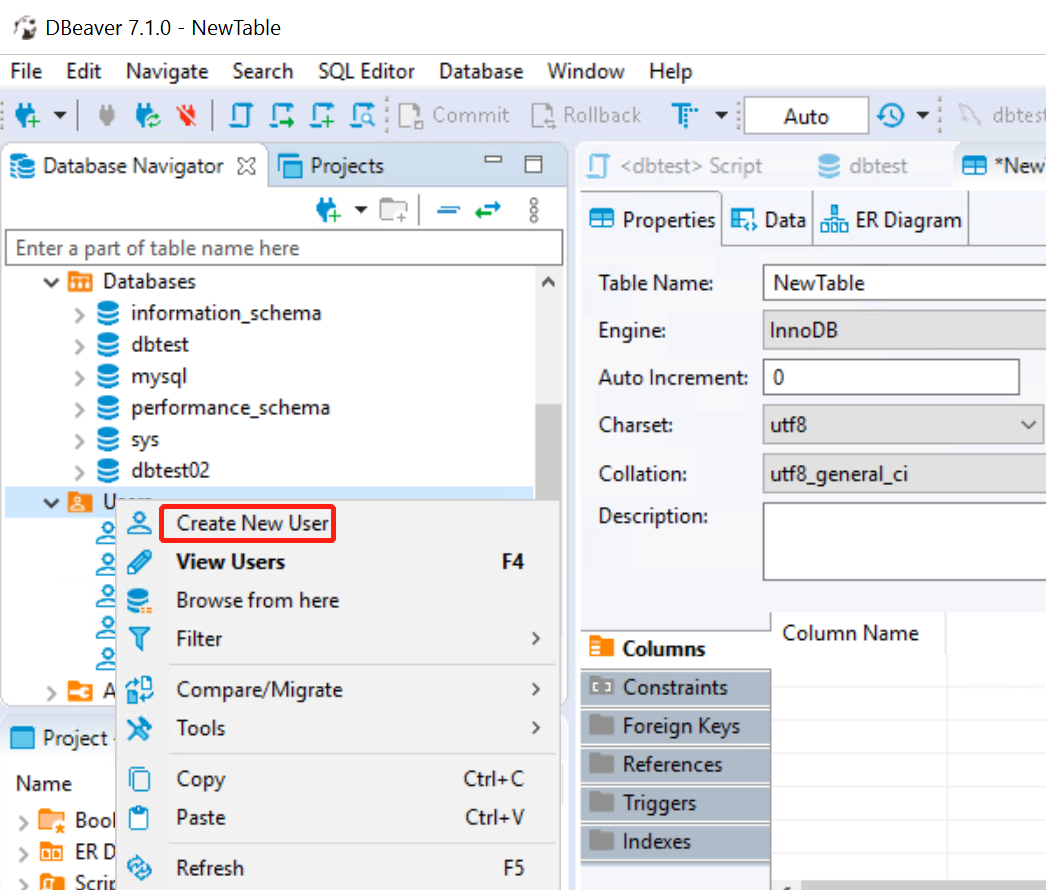1046x890 pixels.
Task: Toggle Link with Editor arrows icon
Action: coord(487,210)
